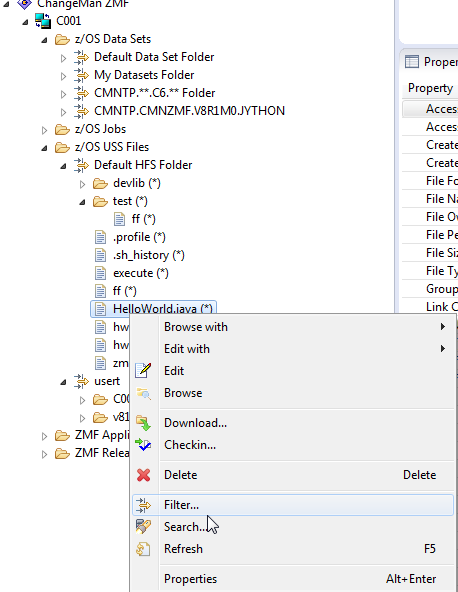
Task: Choose Browse from the context menu
Action: pos(293,393)
